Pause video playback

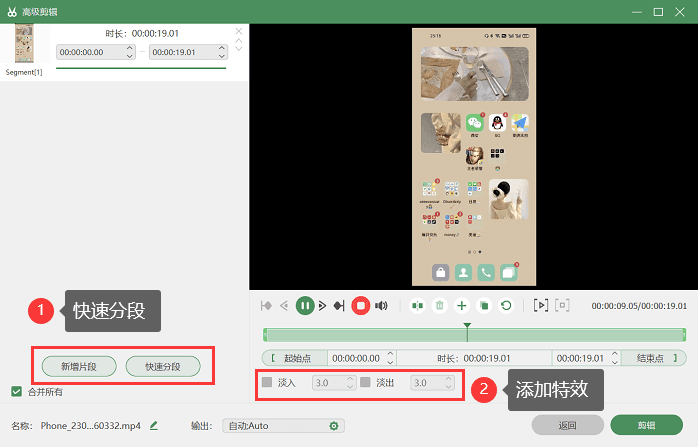(x=305, y=306)
